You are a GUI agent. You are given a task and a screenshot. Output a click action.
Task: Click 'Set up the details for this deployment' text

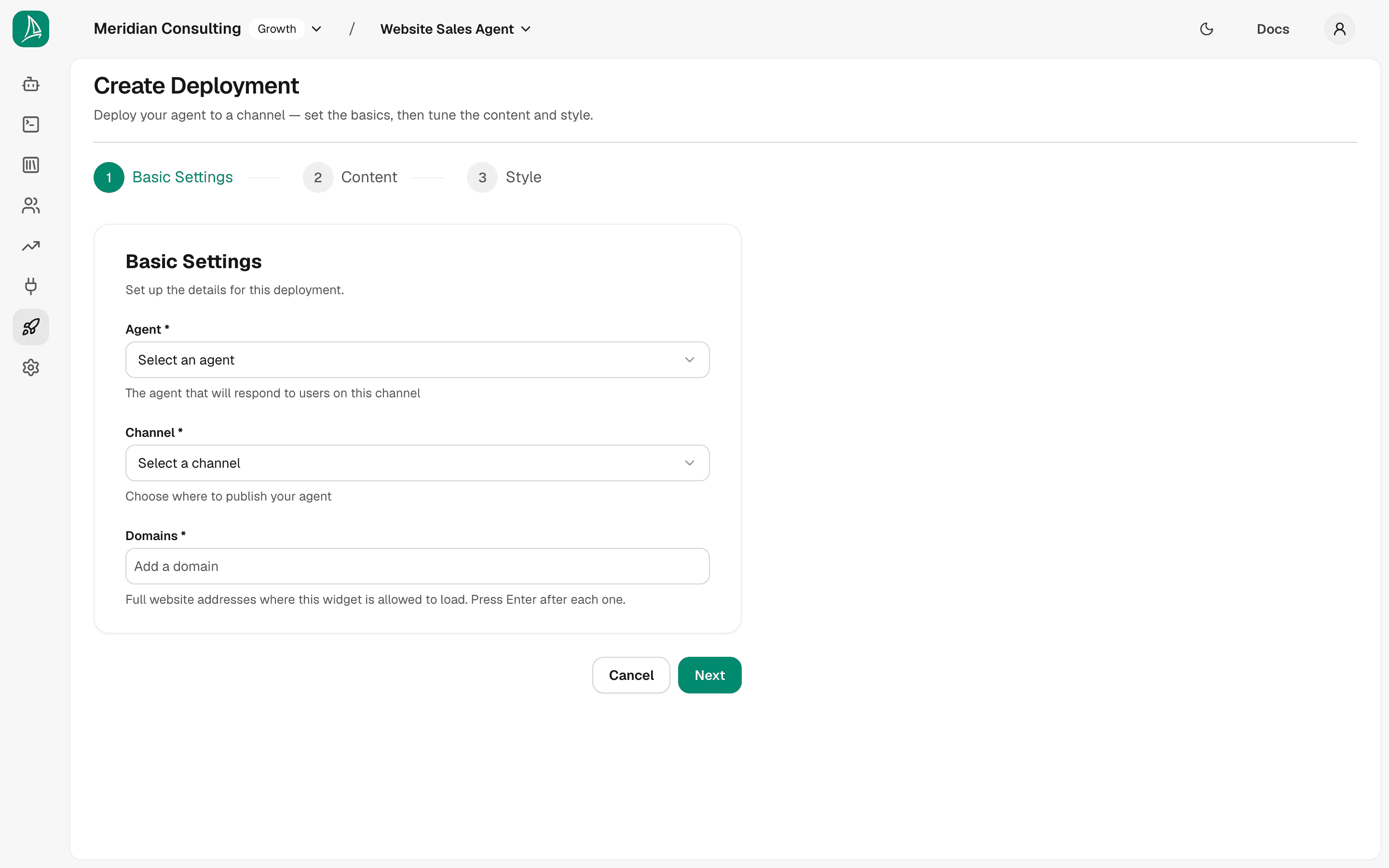[235, 290]
